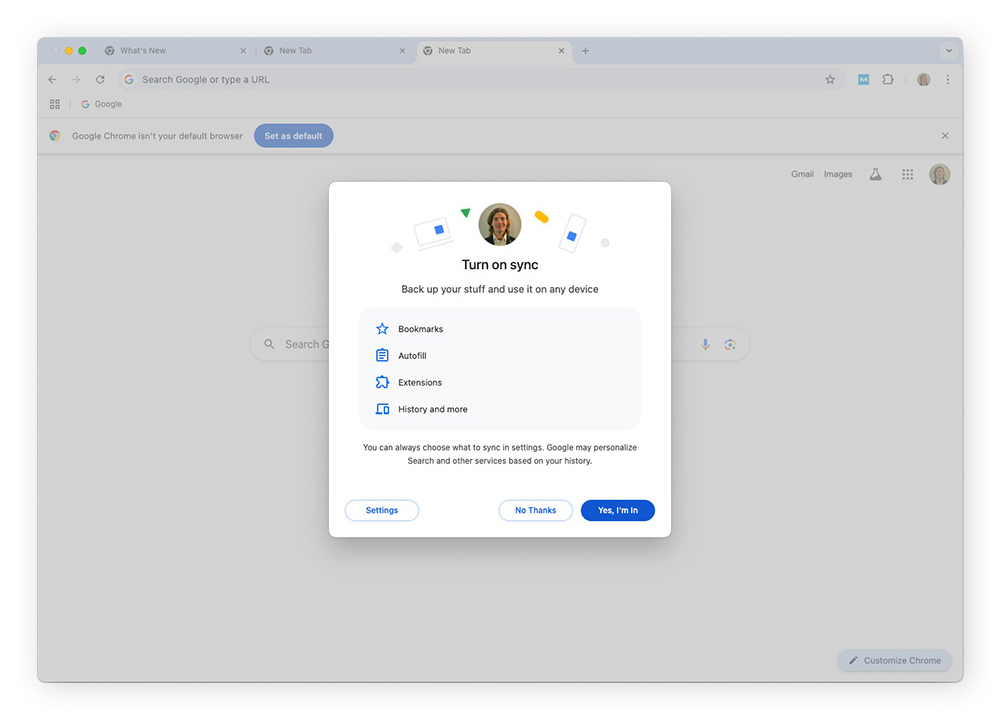The image size is (1000, 719).
Task: Accept sync with Yes, I'm in
Action: click(618, 510)
